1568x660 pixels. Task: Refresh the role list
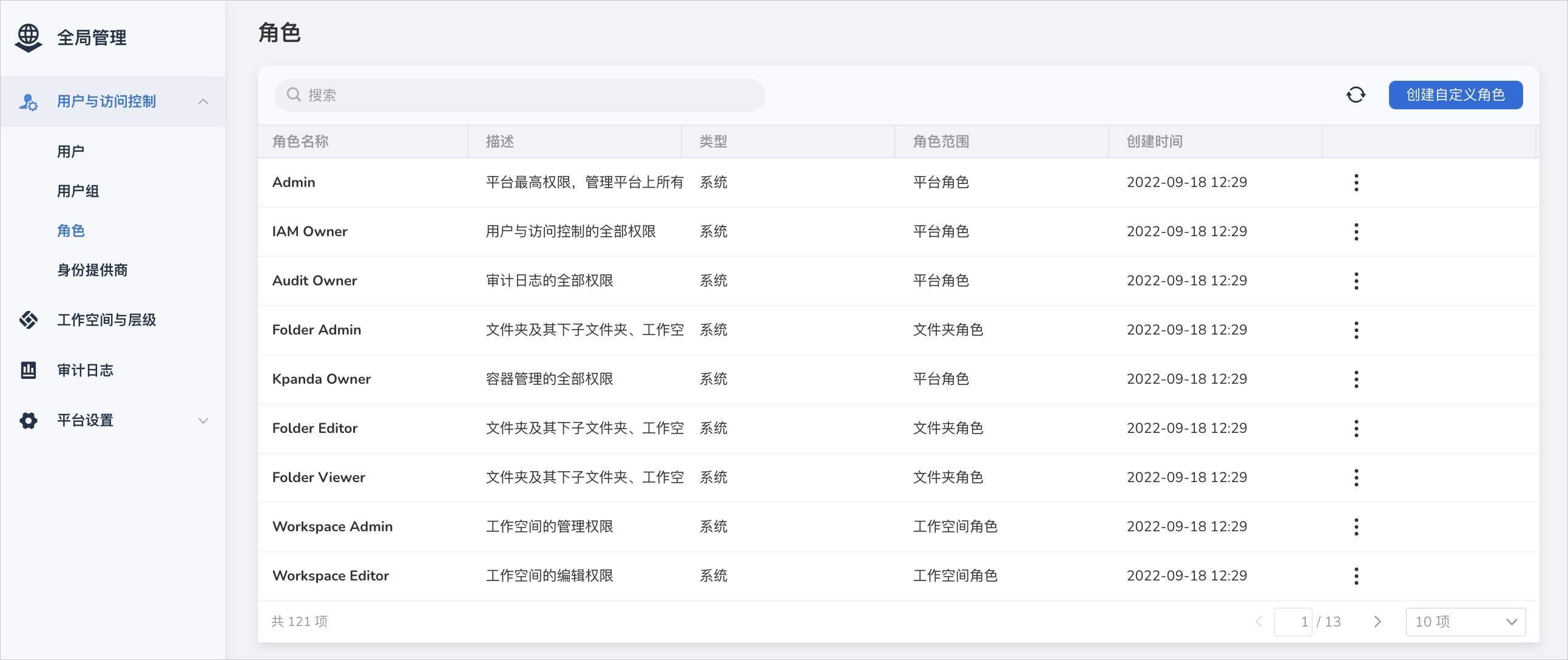1356,95
